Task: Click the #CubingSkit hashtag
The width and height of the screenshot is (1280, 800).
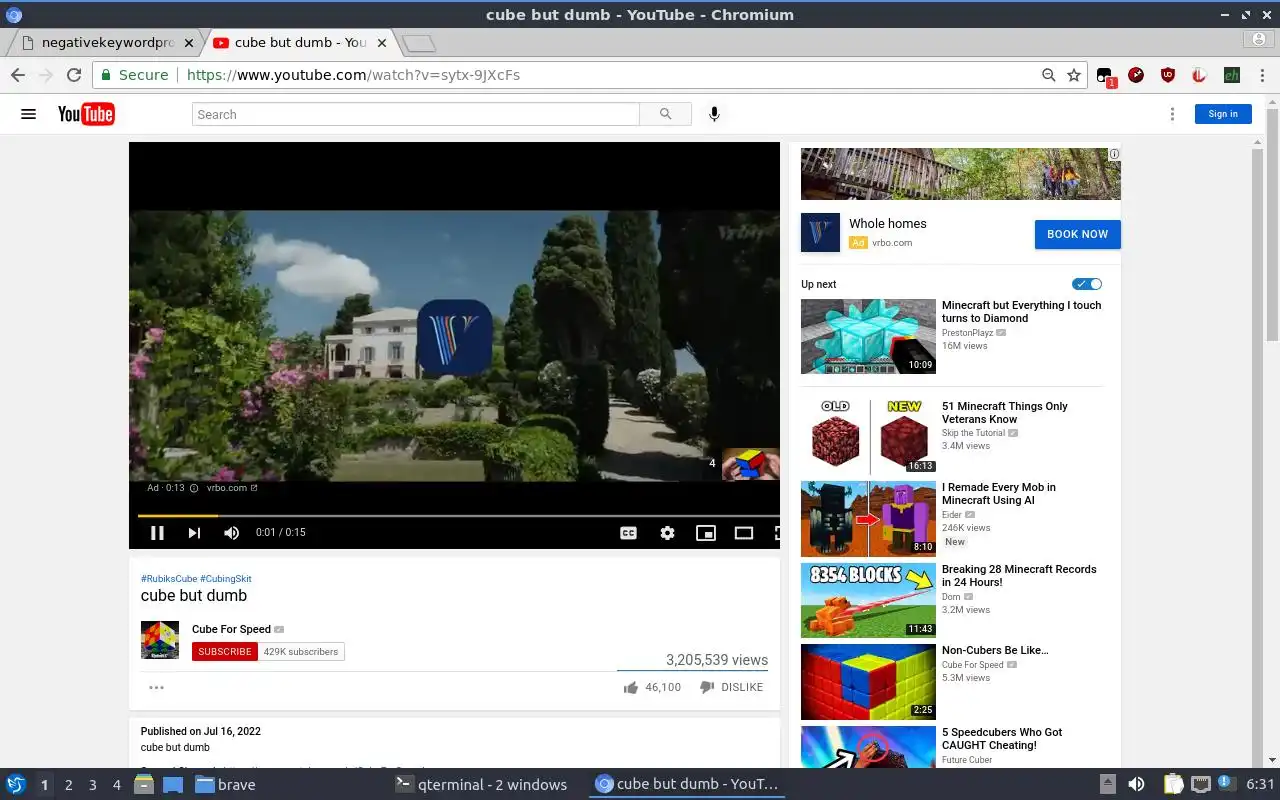Action: click(226, 579)
